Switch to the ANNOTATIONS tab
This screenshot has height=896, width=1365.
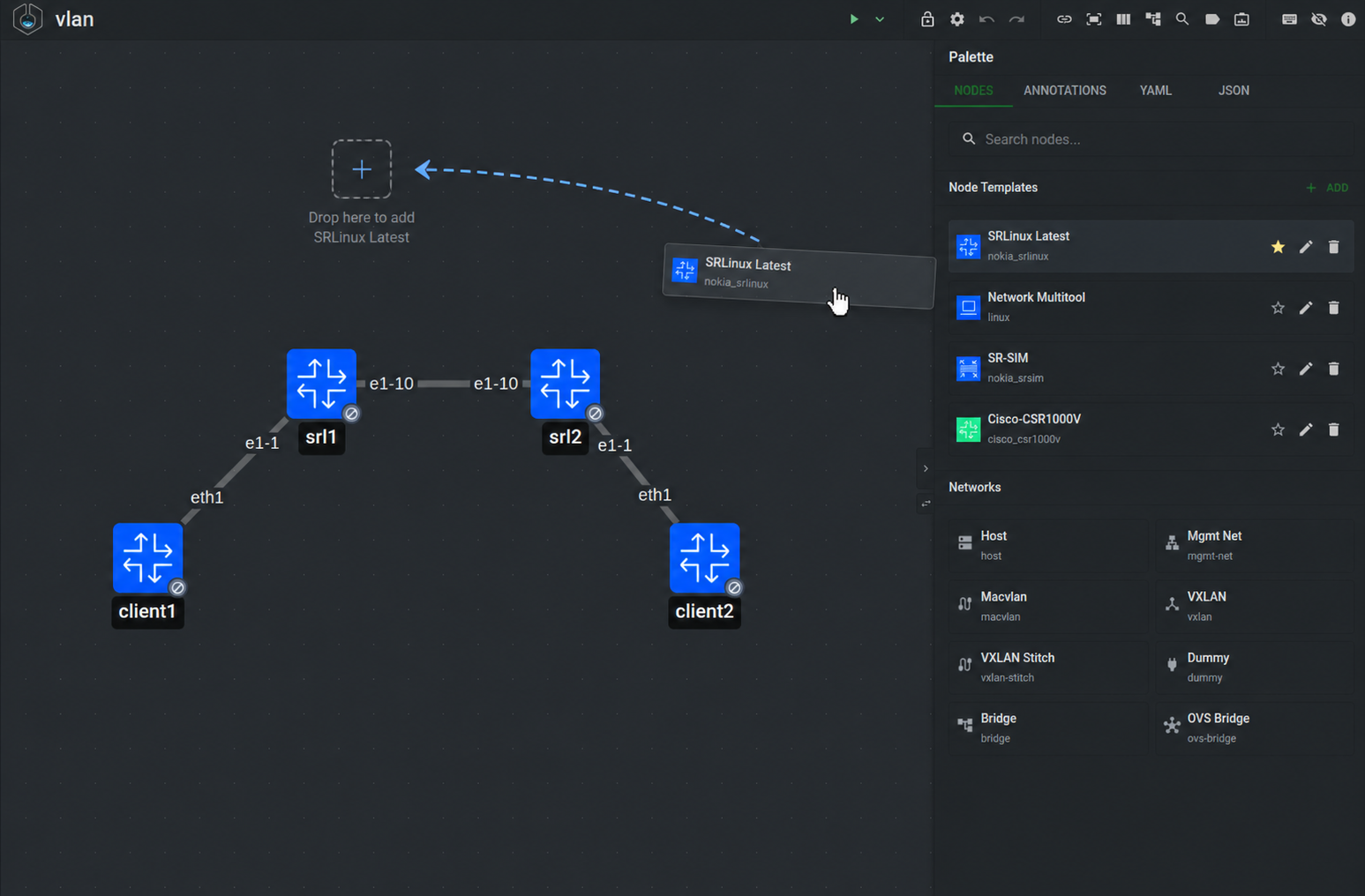tap(1064, 91)
